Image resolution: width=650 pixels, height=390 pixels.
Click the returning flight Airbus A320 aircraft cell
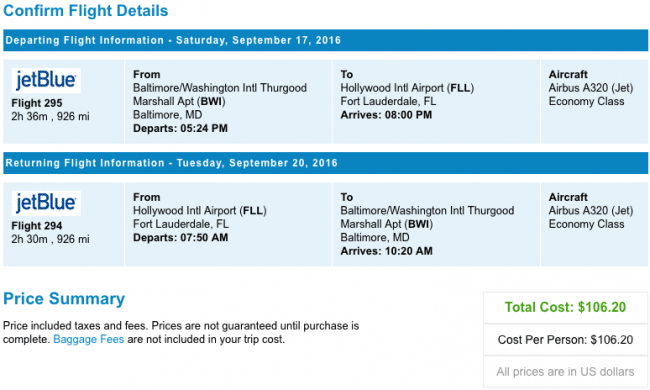pyautogui.click(x=594, y=224)
